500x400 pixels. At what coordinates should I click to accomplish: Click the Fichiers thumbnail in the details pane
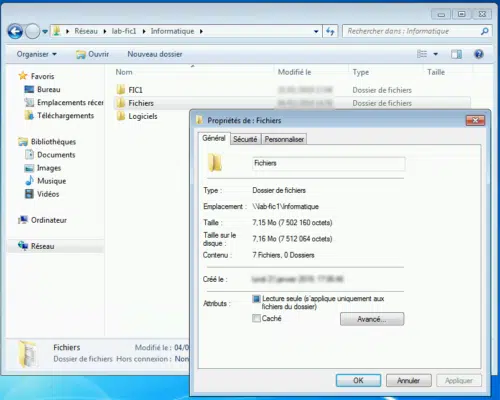pyautogui.click(x=28, y=353)
